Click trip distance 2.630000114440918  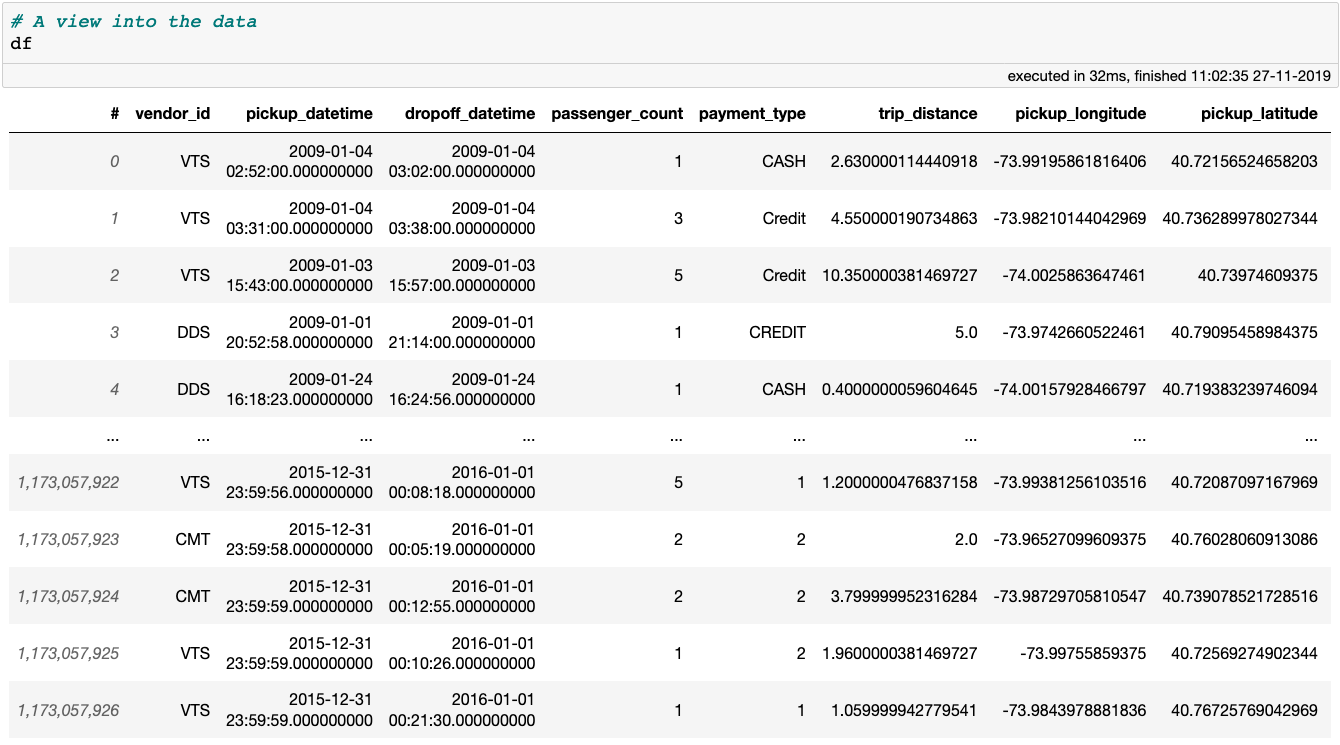[904, 161]
